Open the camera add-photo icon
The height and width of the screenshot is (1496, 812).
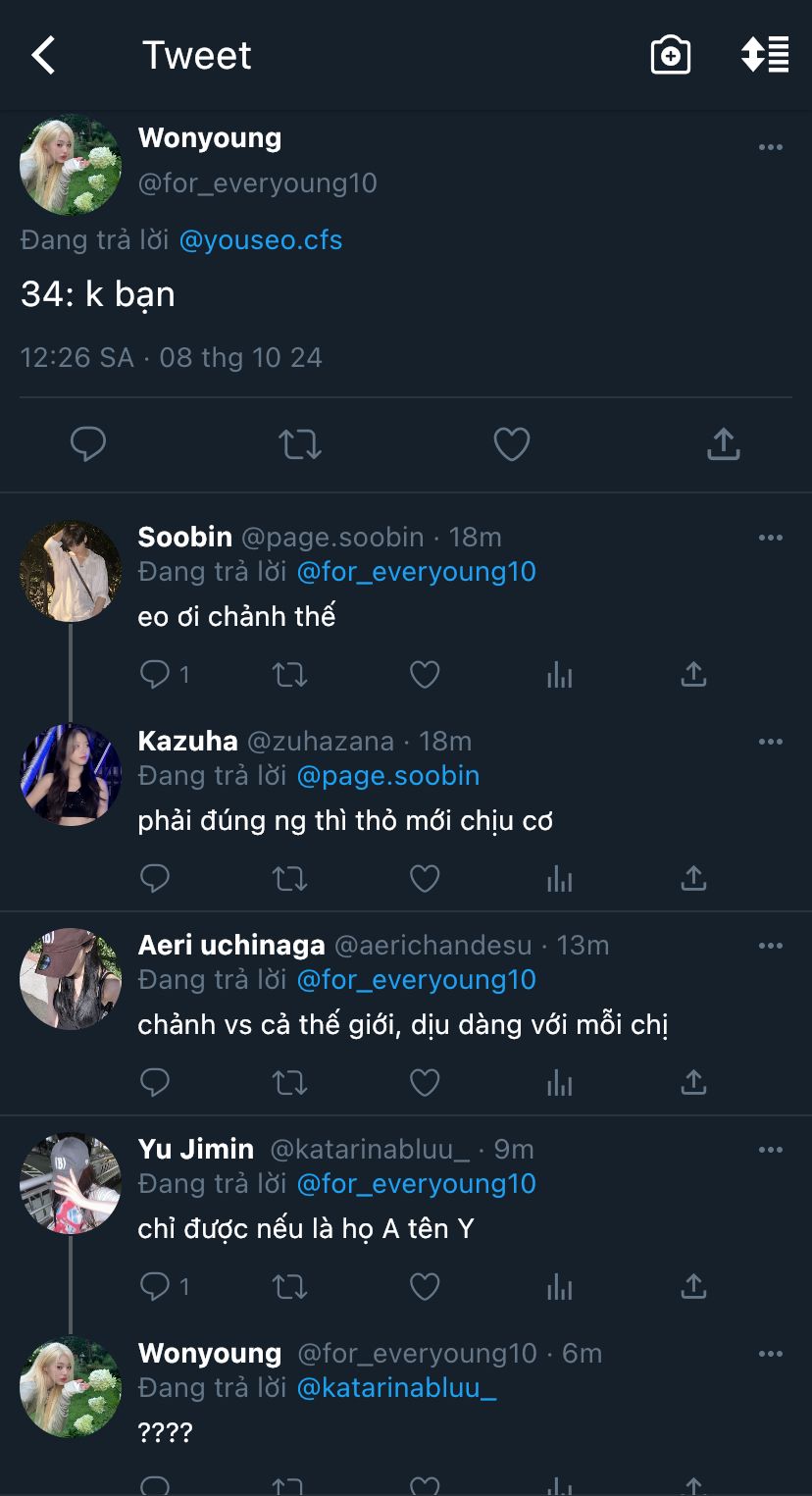tap(671, 56)
